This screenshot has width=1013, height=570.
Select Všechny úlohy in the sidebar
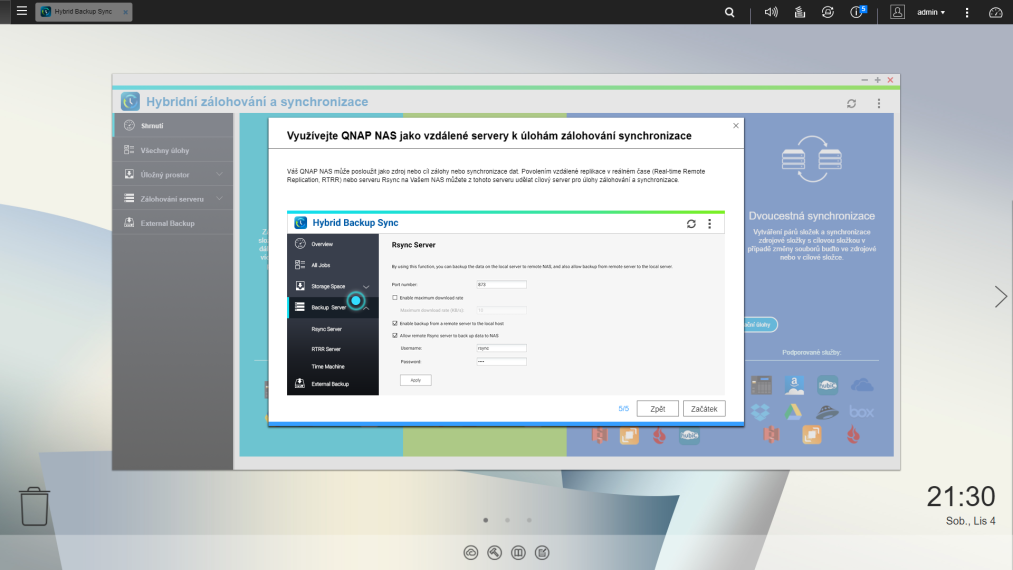tap(173, 150)
